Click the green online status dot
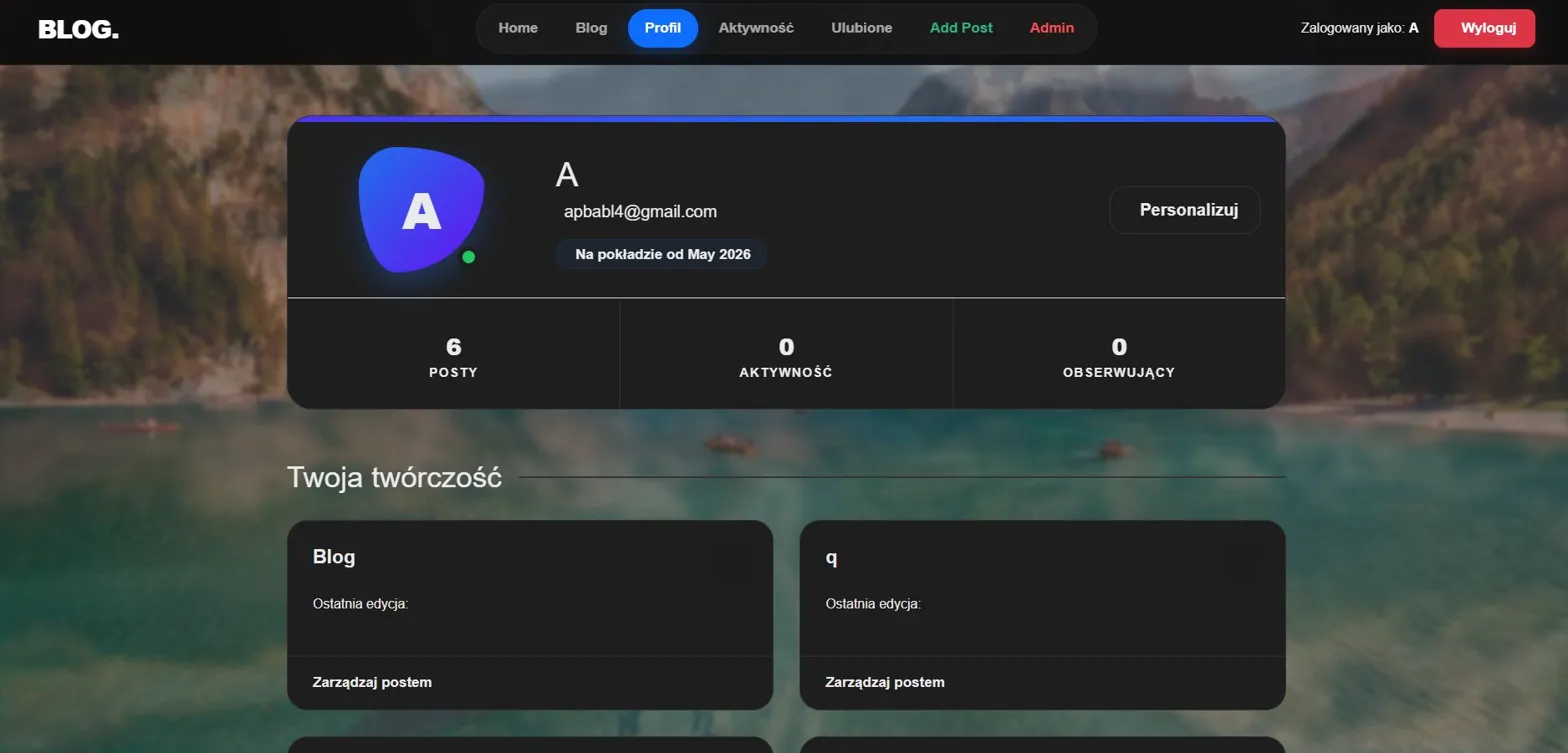Screen dimensions: 1568x753 (468, 257)
